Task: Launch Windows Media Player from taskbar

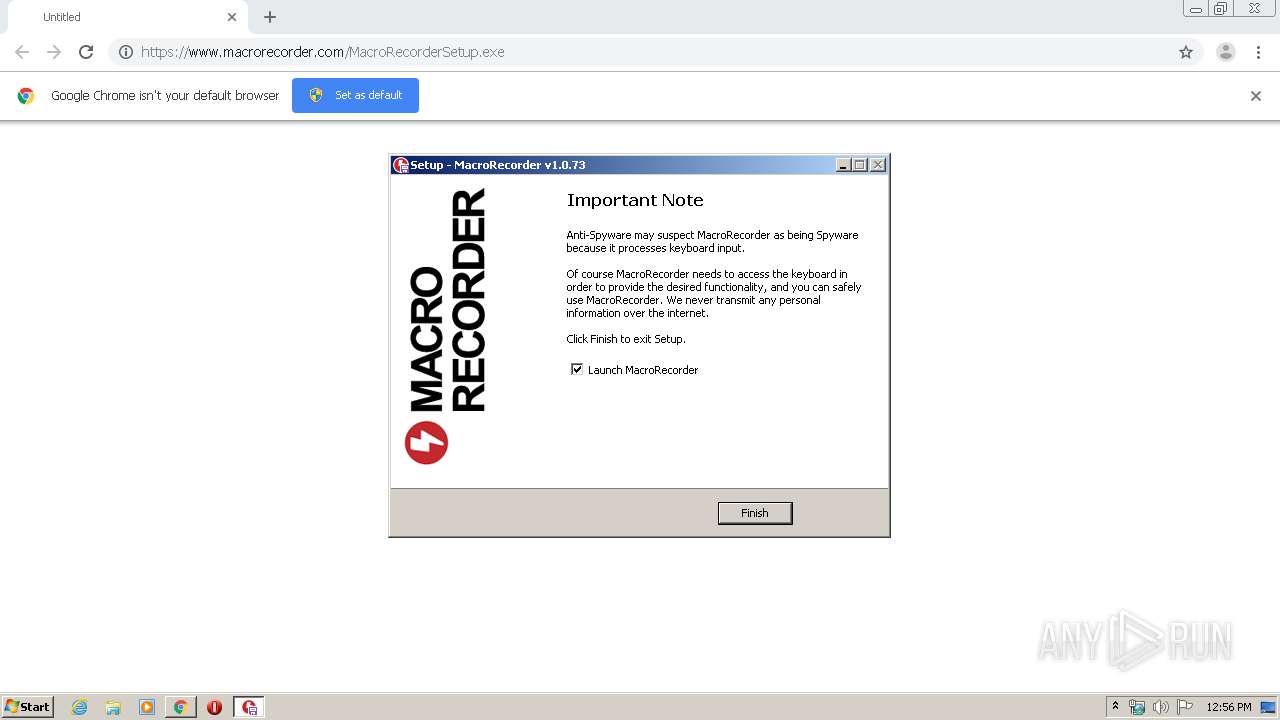Action: tap(147, 707)
